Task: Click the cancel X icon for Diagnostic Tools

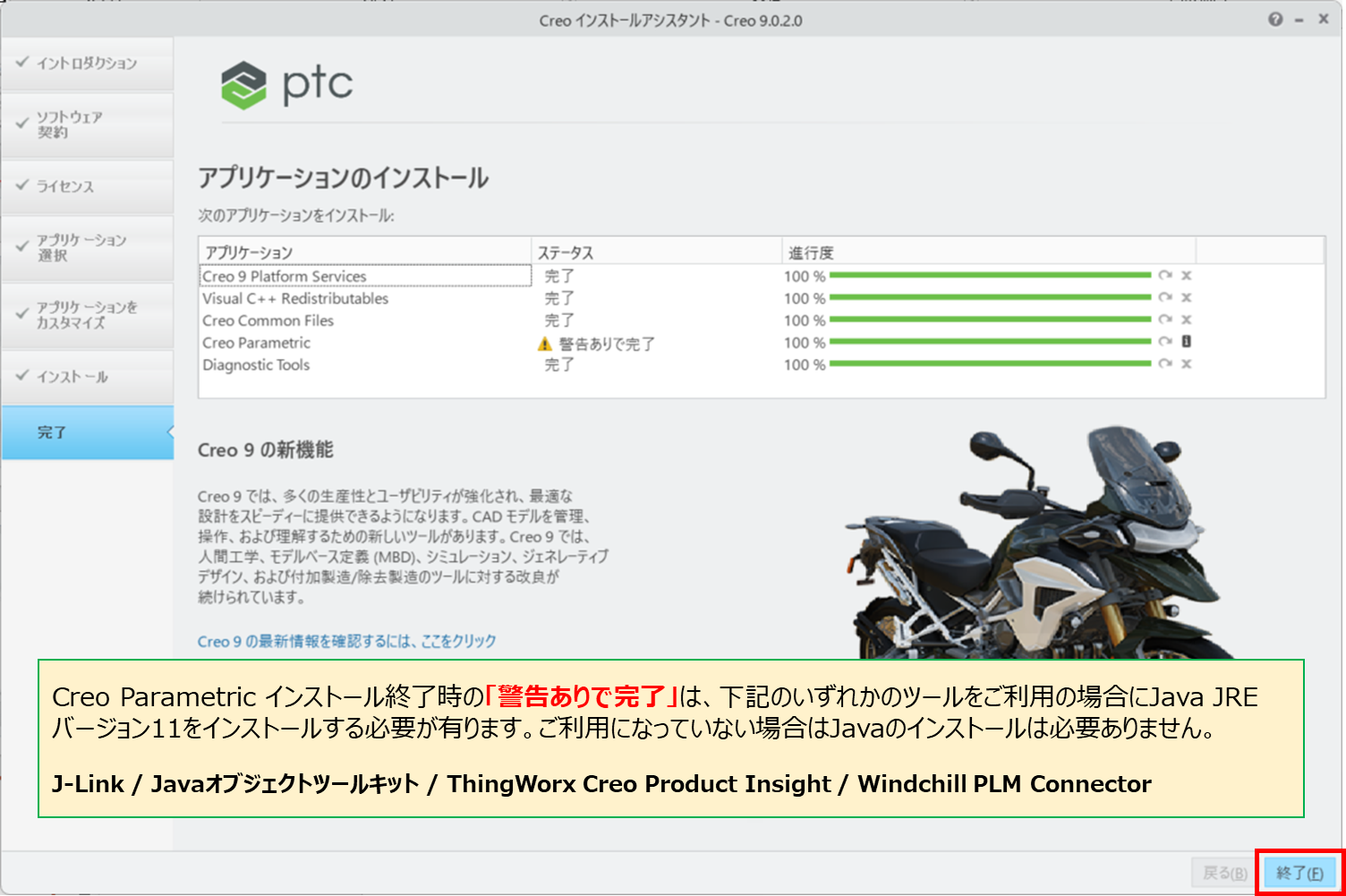Action: tap(1187, 364)
